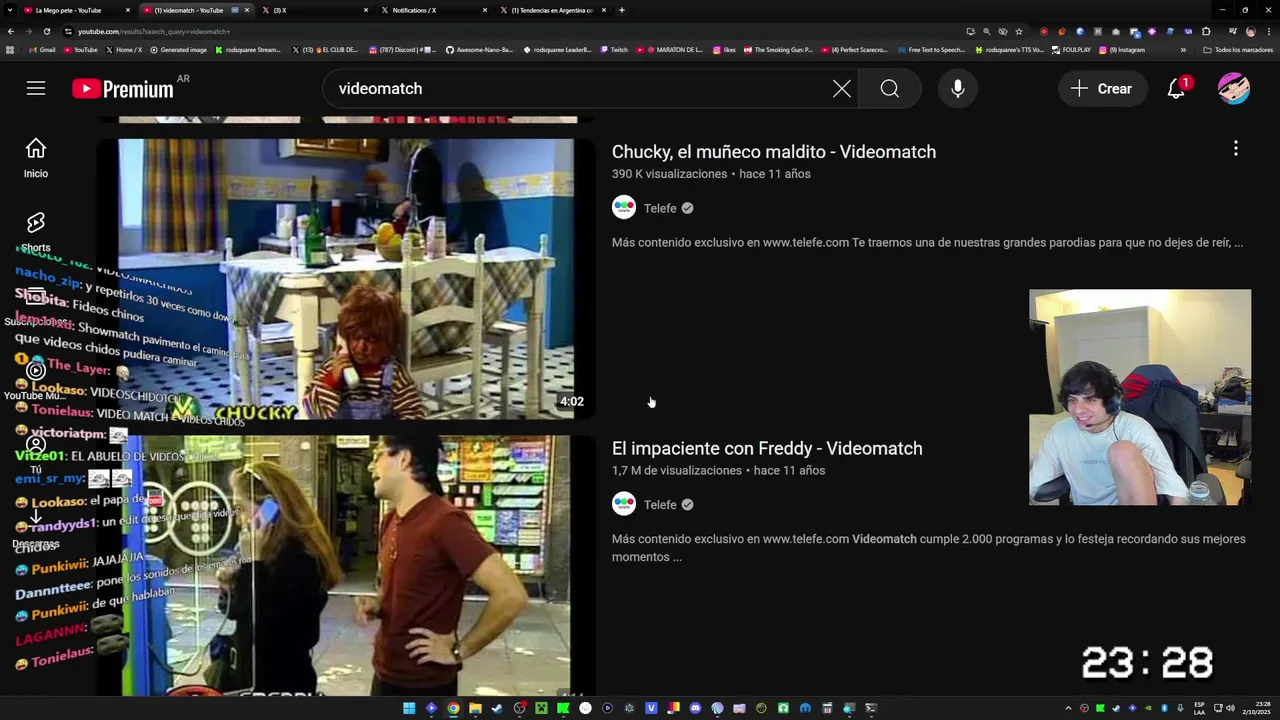Start voice search with the microphone
The height and width of the screenshot is (720, 1280).
click(x=958, y=89)
